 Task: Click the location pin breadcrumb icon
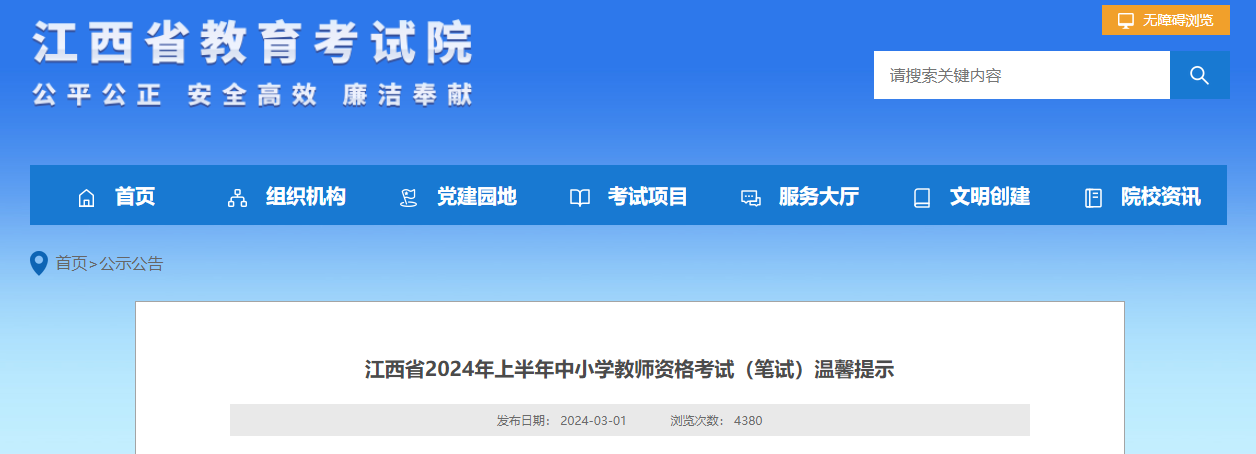[39, 264]
